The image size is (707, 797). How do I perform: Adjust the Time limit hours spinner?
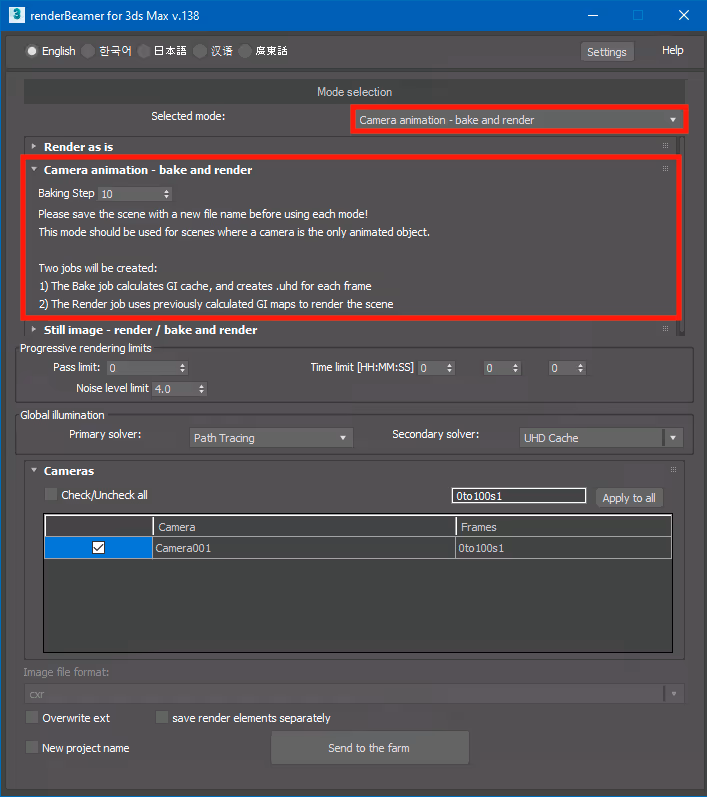(449, 368)
